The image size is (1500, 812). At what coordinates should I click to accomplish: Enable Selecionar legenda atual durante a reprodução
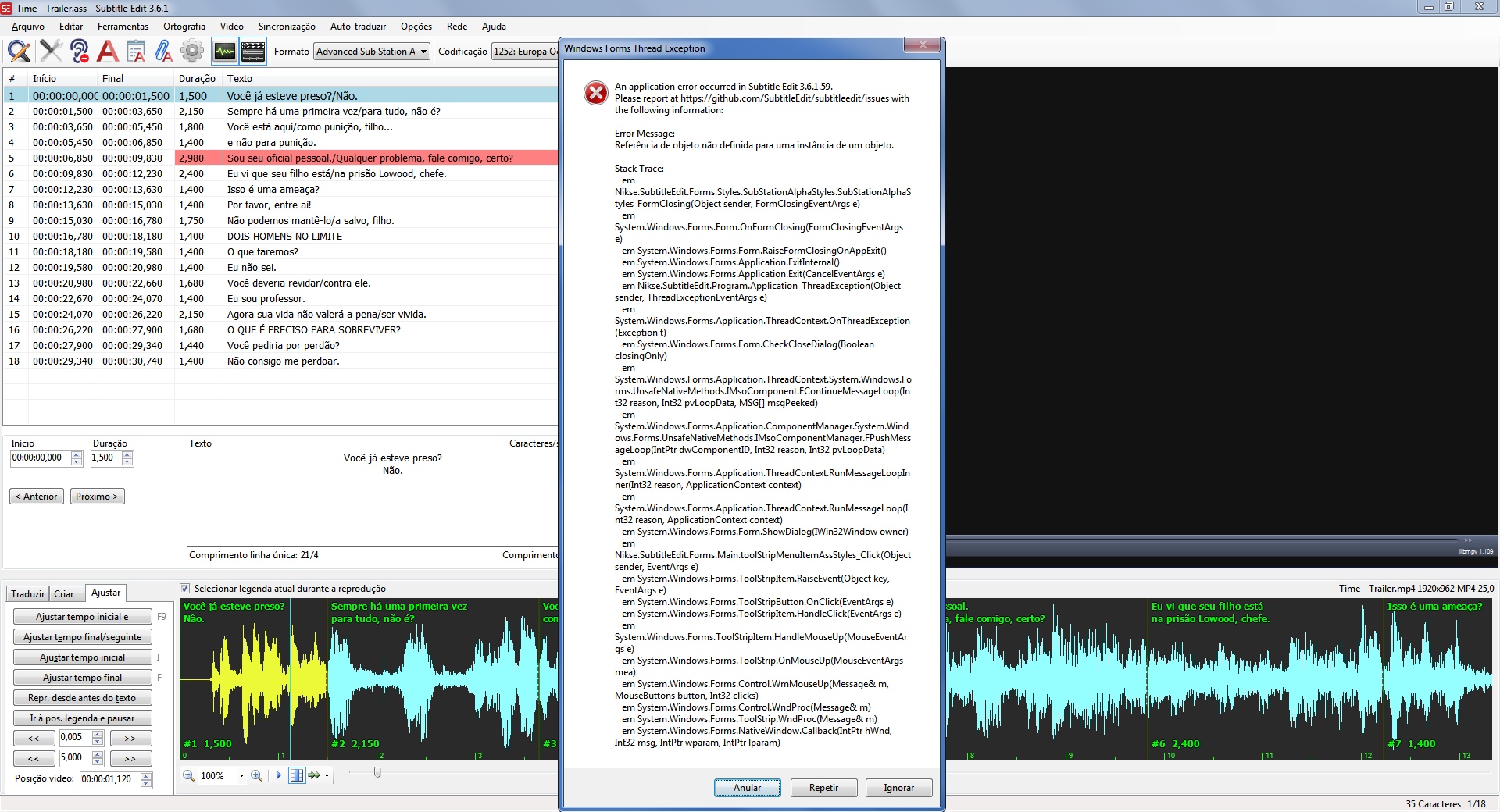tap(185, 589)
